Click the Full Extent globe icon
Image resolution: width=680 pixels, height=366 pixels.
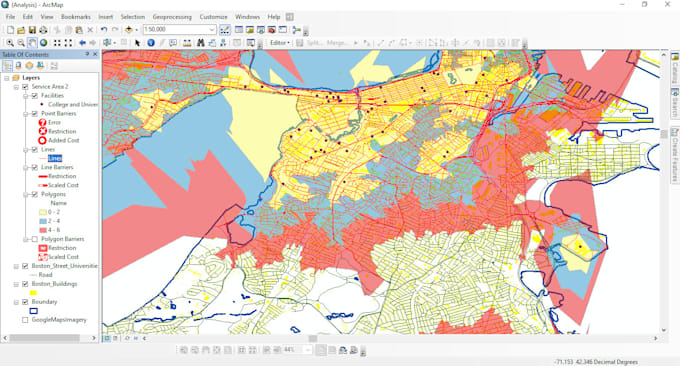point(43,42)
